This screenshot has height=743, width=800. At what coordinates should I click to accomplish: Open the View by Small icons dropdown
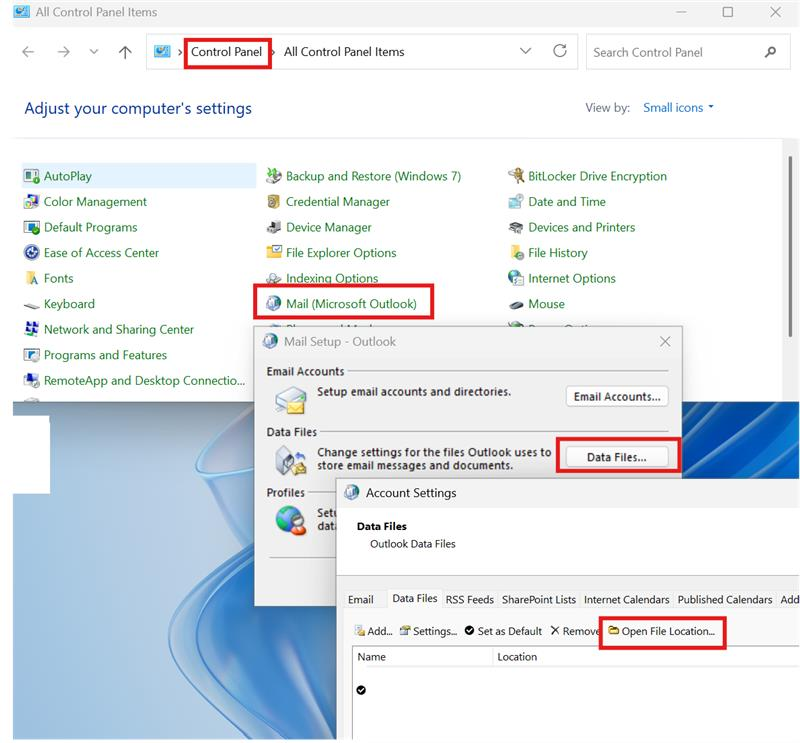[x=678, y=108]
